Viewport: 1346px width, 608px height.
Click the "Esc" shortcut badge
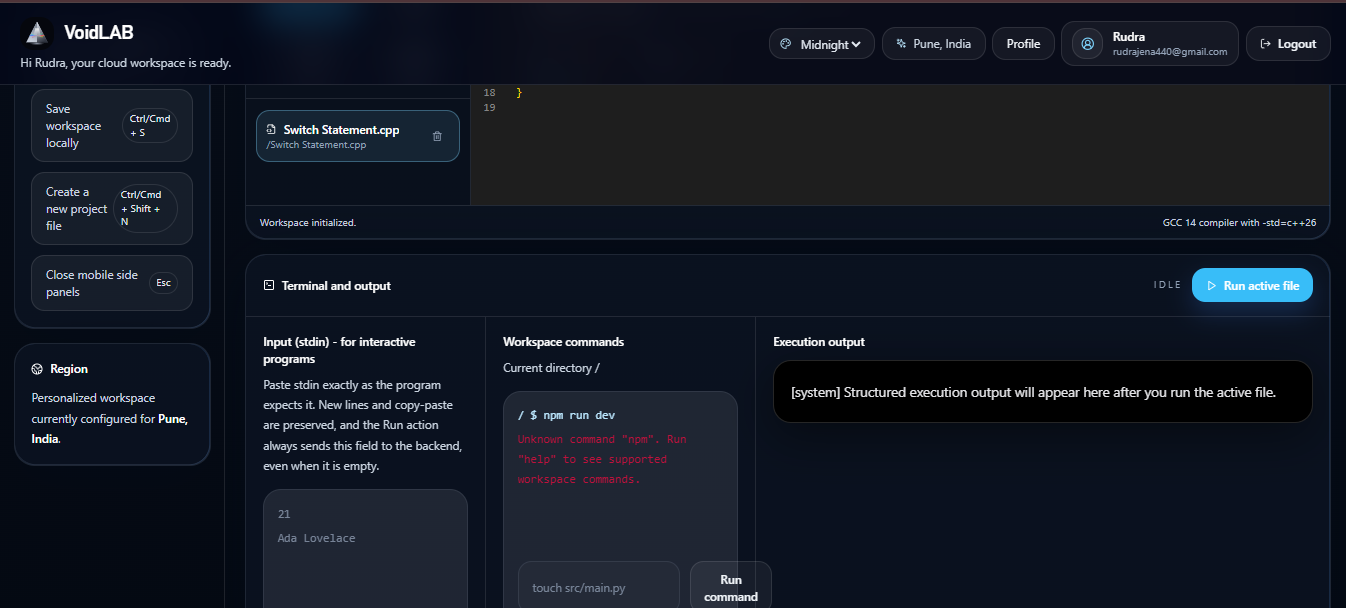click(163, 283)
